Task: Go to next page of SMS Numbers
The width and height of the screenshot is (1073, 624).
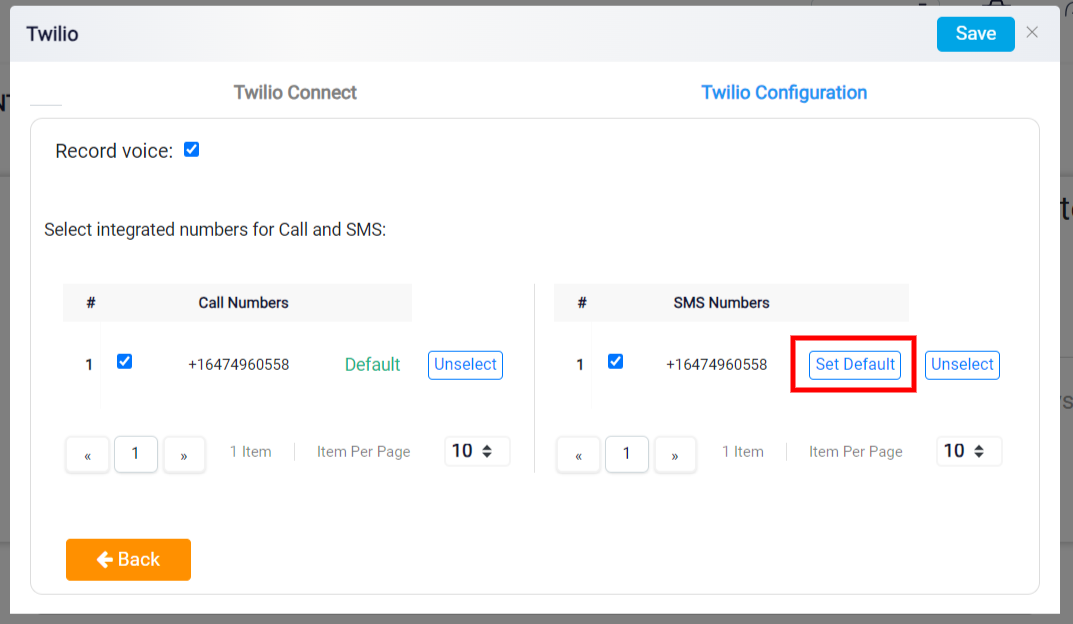Action: pos(675,454)
